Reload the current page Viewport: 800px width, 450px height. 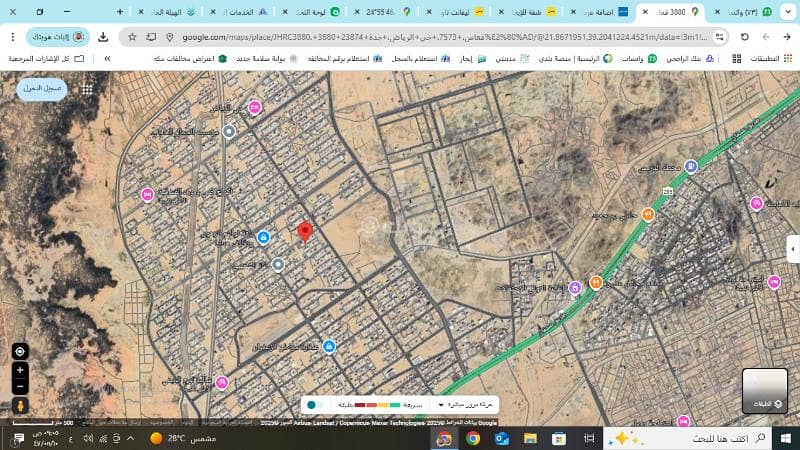point(744,37)
